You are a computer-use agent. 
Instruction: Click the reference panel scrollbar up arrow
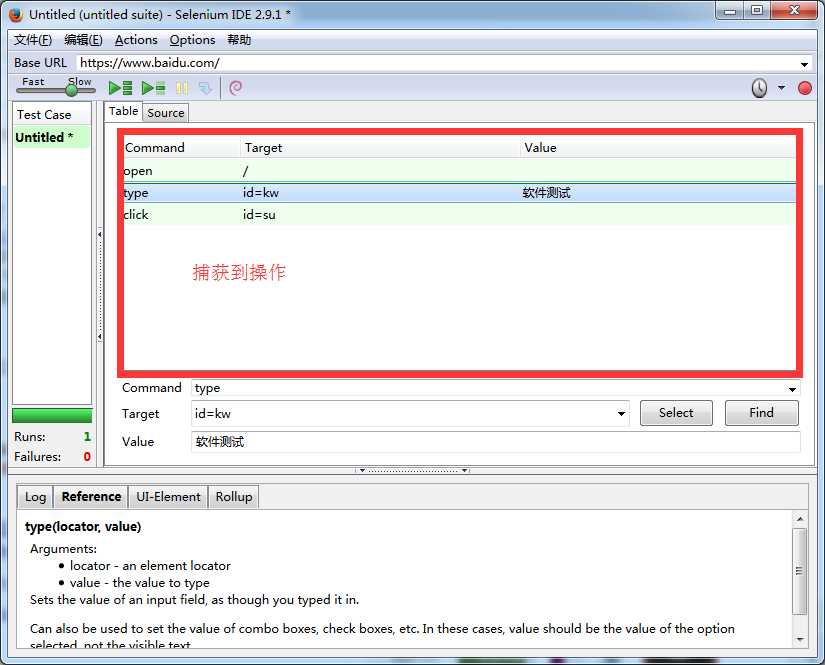pyautogui.click(x=800, y=519)
